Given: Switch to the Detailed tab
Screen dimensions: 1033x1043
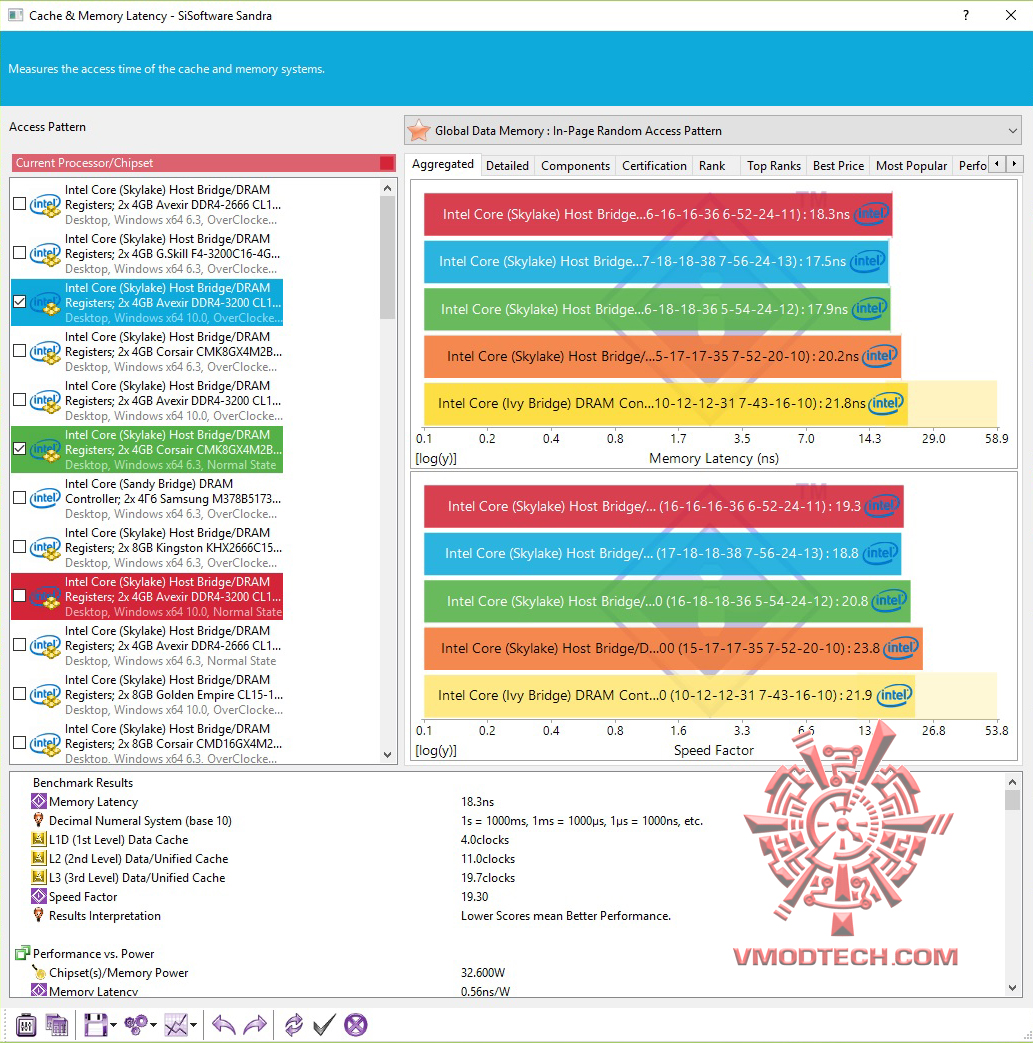Looking at the screenshot, I should 507,166.
